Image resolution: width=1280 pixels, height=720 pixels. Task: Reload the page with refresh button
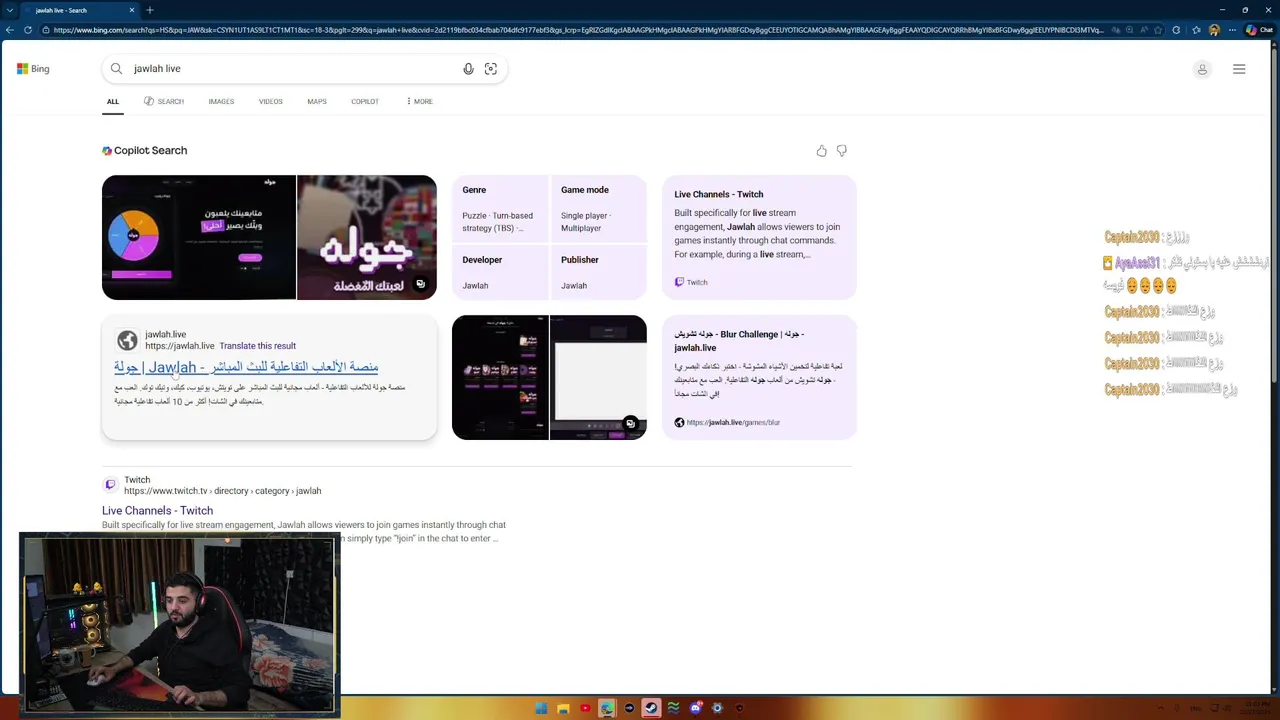click(27, 30)
